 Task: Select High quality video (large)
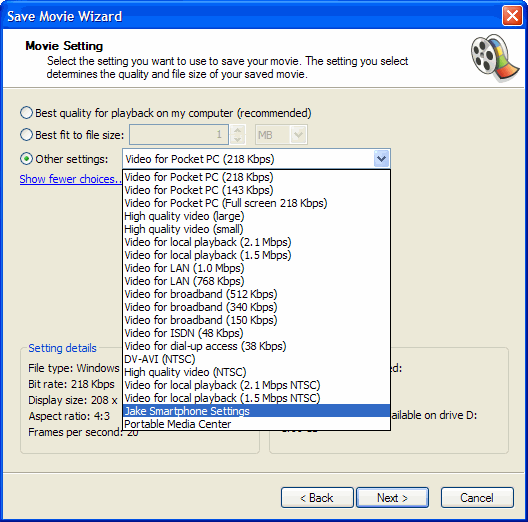tap(256, 216)
